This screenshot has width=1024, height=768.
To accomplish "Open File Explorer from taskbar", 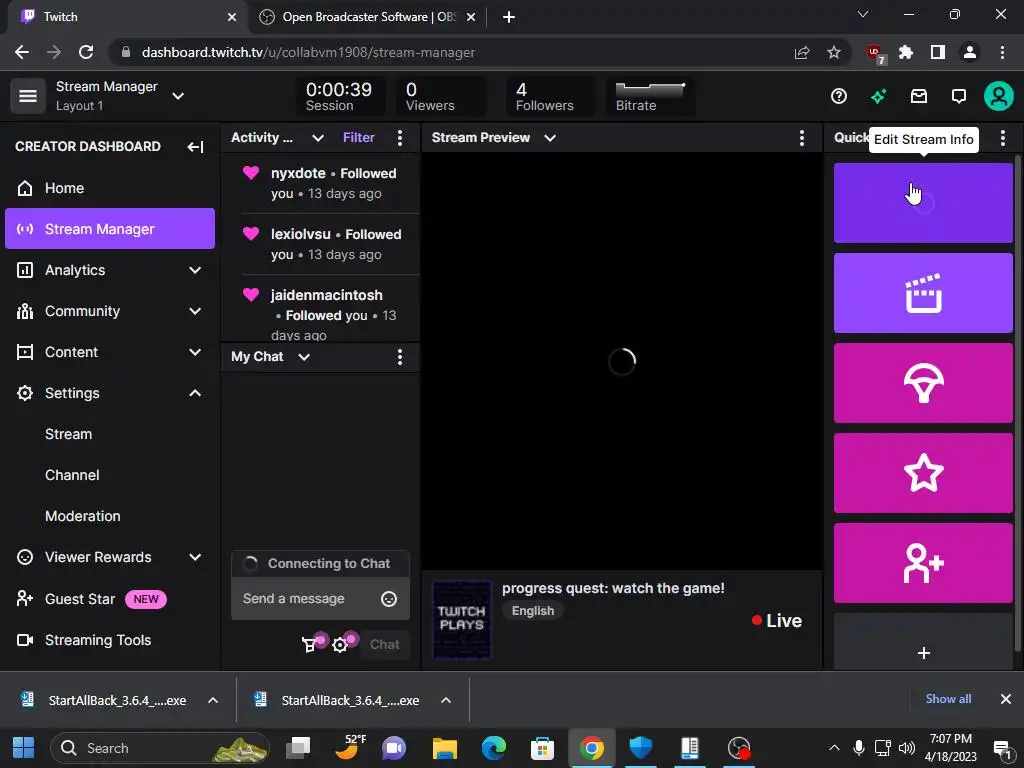I will [x=445, y=748].
